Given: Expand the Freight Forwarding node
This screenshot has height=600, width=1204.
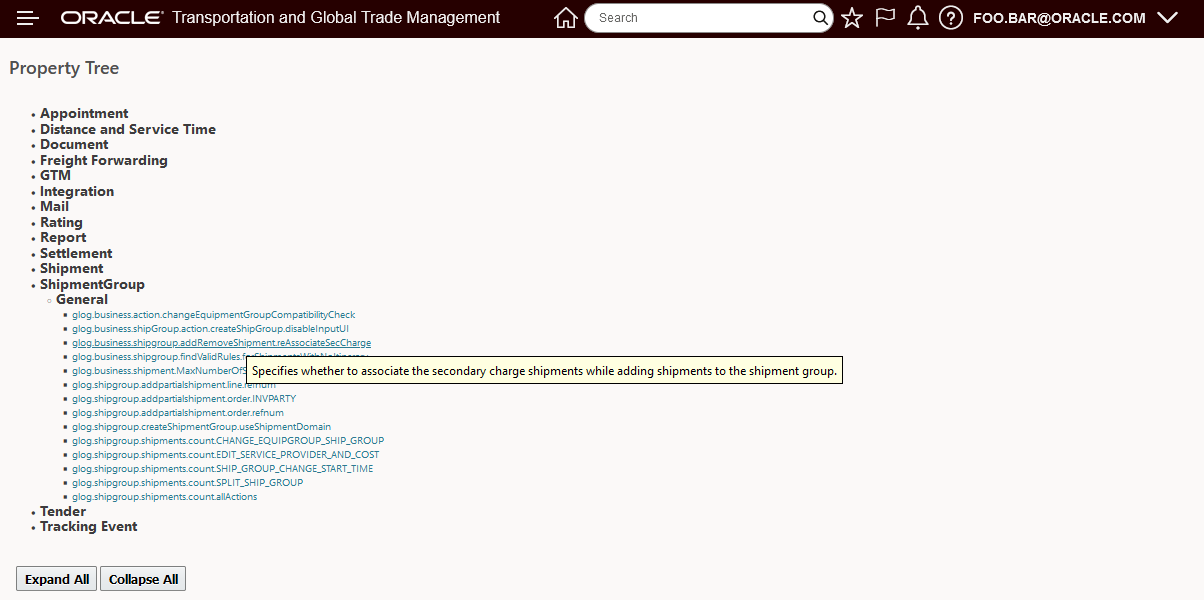Looking at the screenshot, I should point(104,160).
